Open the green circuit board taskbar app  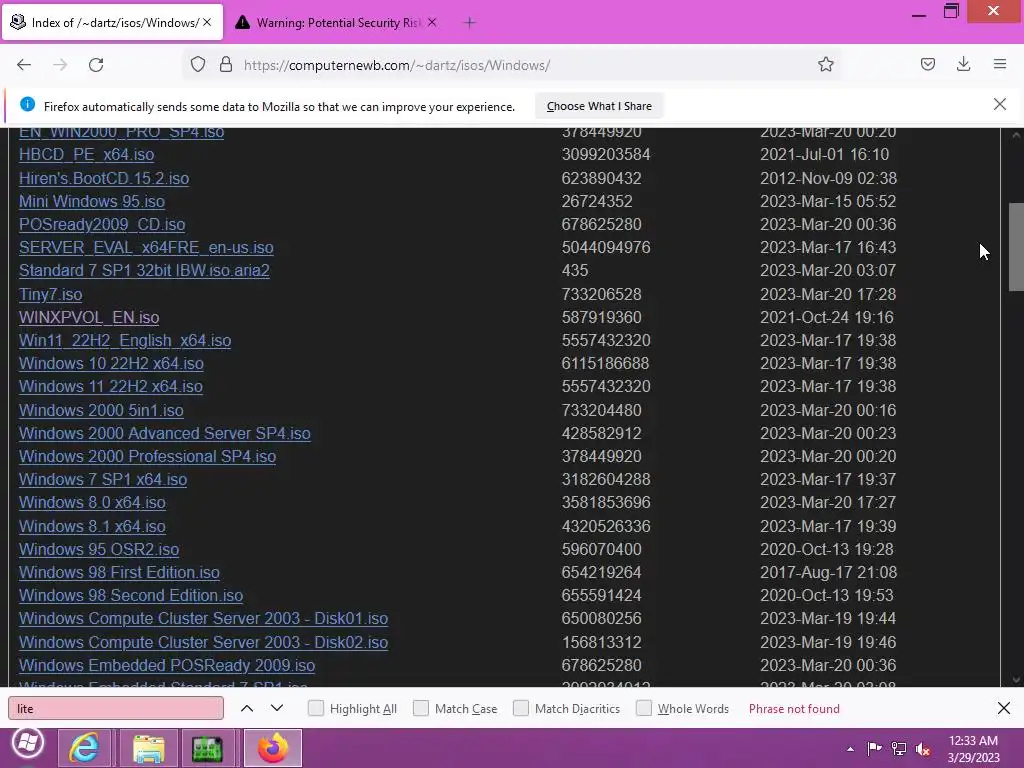pos(207,748)
